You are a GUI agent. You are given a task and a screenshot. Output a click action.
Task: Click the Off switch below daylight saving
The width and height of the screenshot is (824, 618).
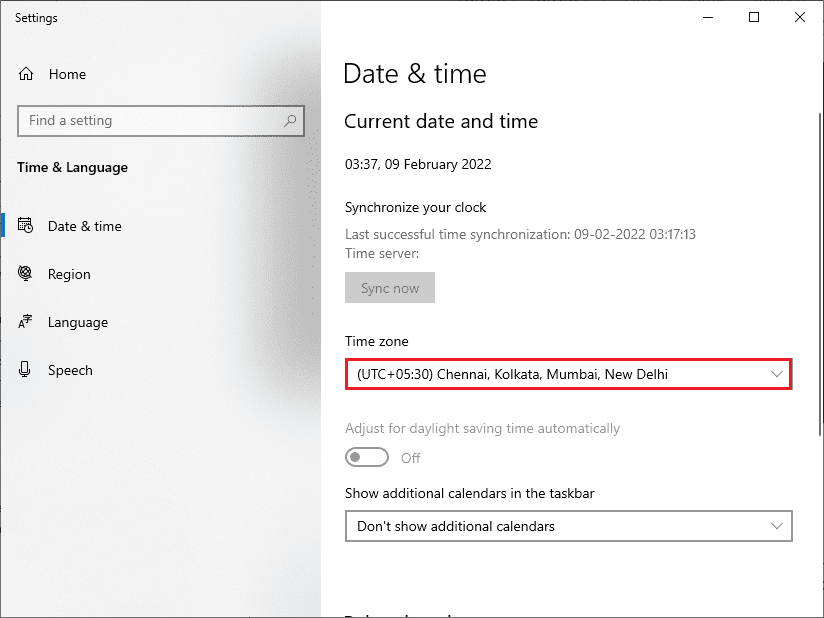pyautogui.click(x=366, y=457)
